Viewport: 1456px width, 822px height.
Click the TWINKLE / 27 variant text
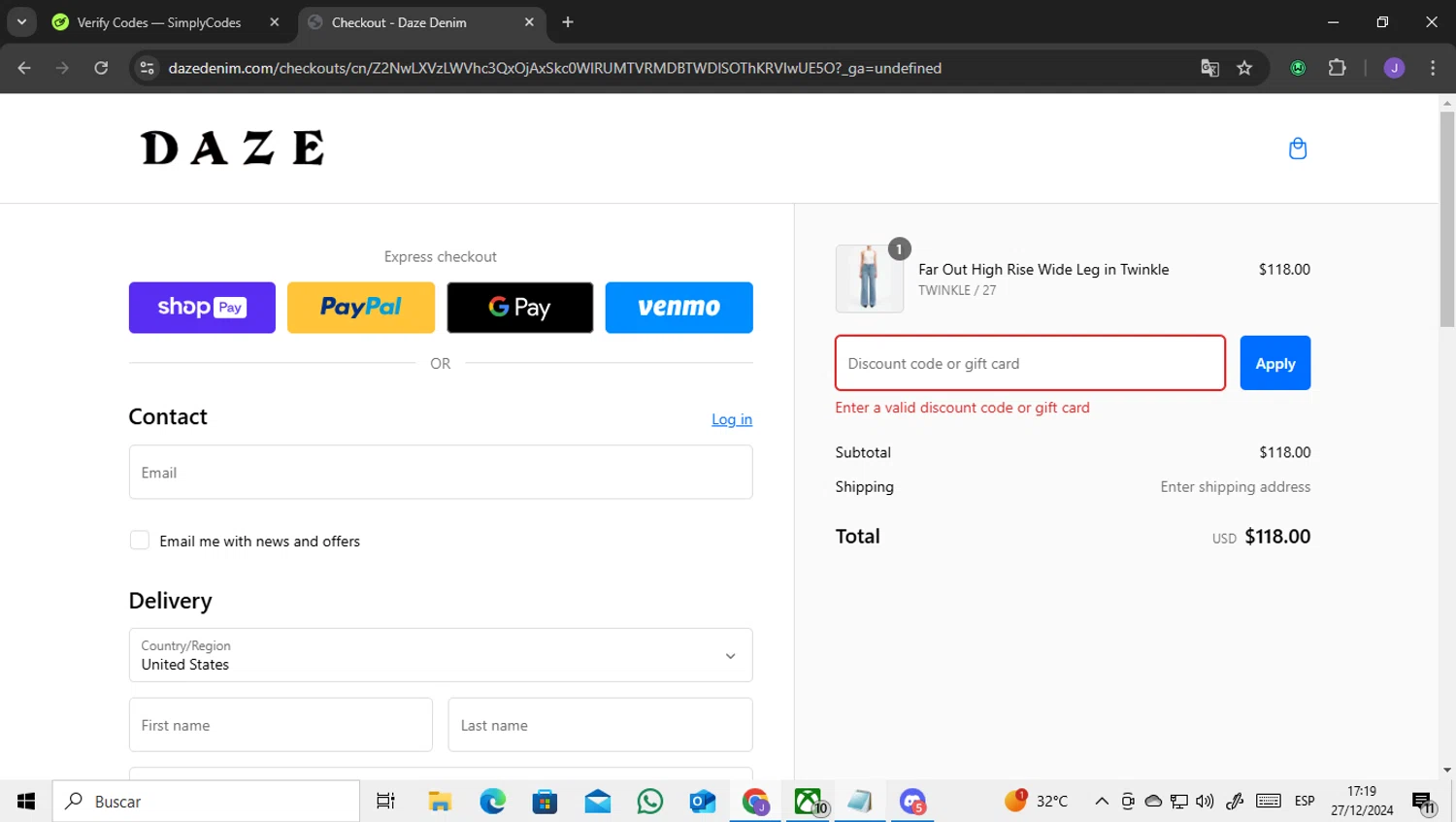957,290
